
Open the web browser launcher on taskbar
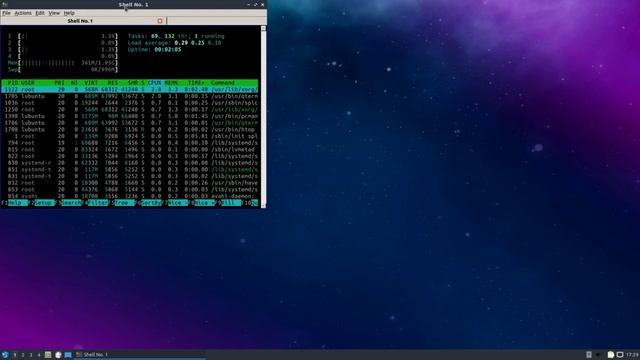tap(58, 355)
